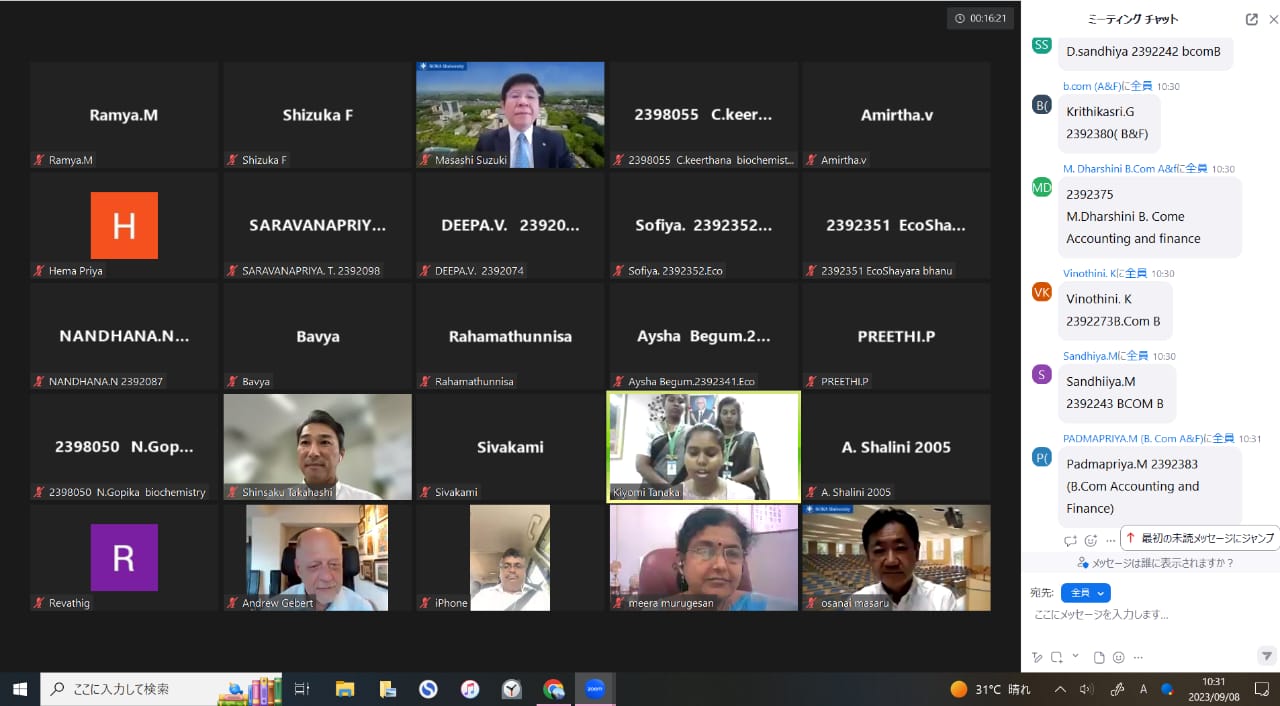Viewport: 1280px width, 706px height.
Task: Click the attach file icon in chat
Action: pos(1098,657)
